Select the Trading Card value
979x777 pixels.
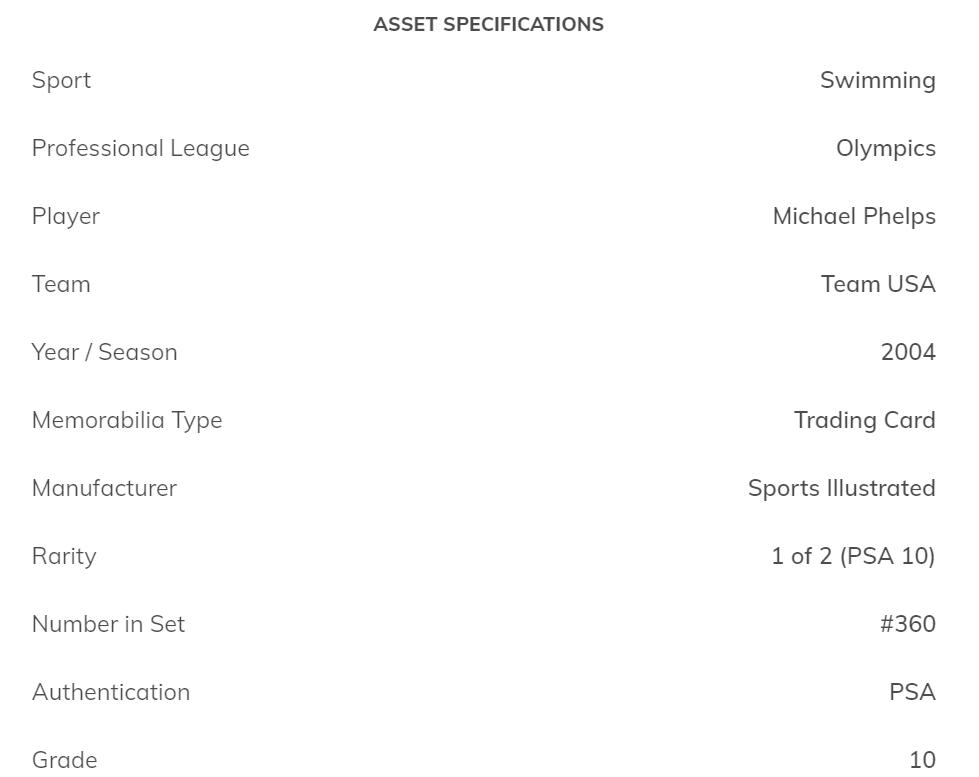[x=864, y=420]
